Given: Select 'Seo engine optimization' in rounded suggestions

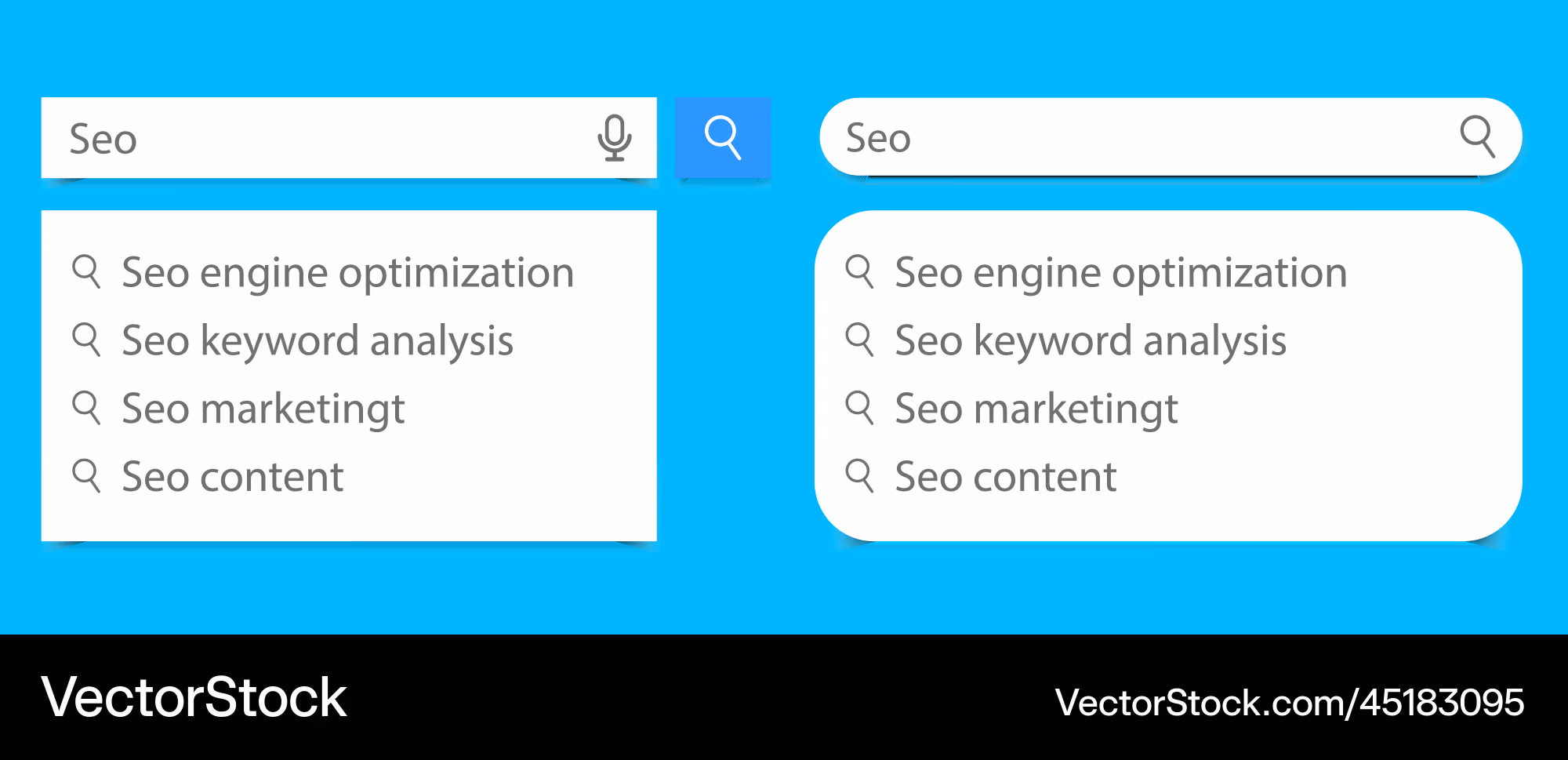Looking at the screenshot, I should click(x=1121, y=274).
